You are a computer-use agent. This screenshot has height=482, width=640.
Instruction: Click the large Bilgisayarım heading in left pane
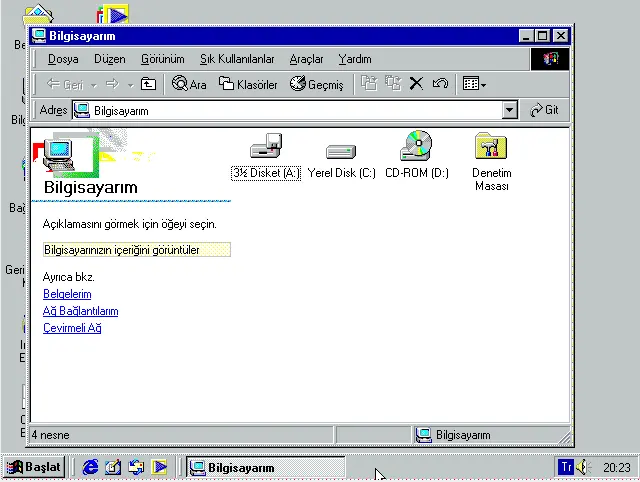[91, 187]
